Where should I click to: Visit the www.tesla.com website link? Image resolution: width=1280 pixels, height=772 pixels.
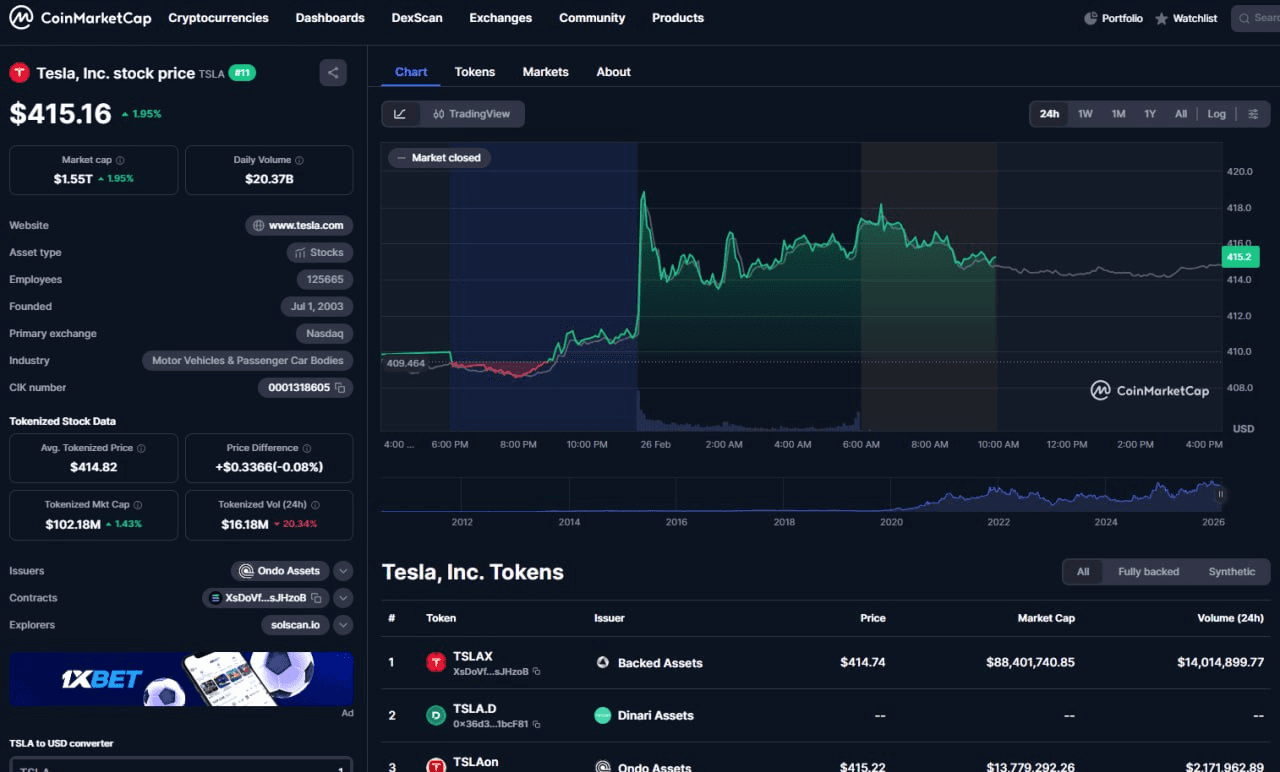(x=299, y=225)
